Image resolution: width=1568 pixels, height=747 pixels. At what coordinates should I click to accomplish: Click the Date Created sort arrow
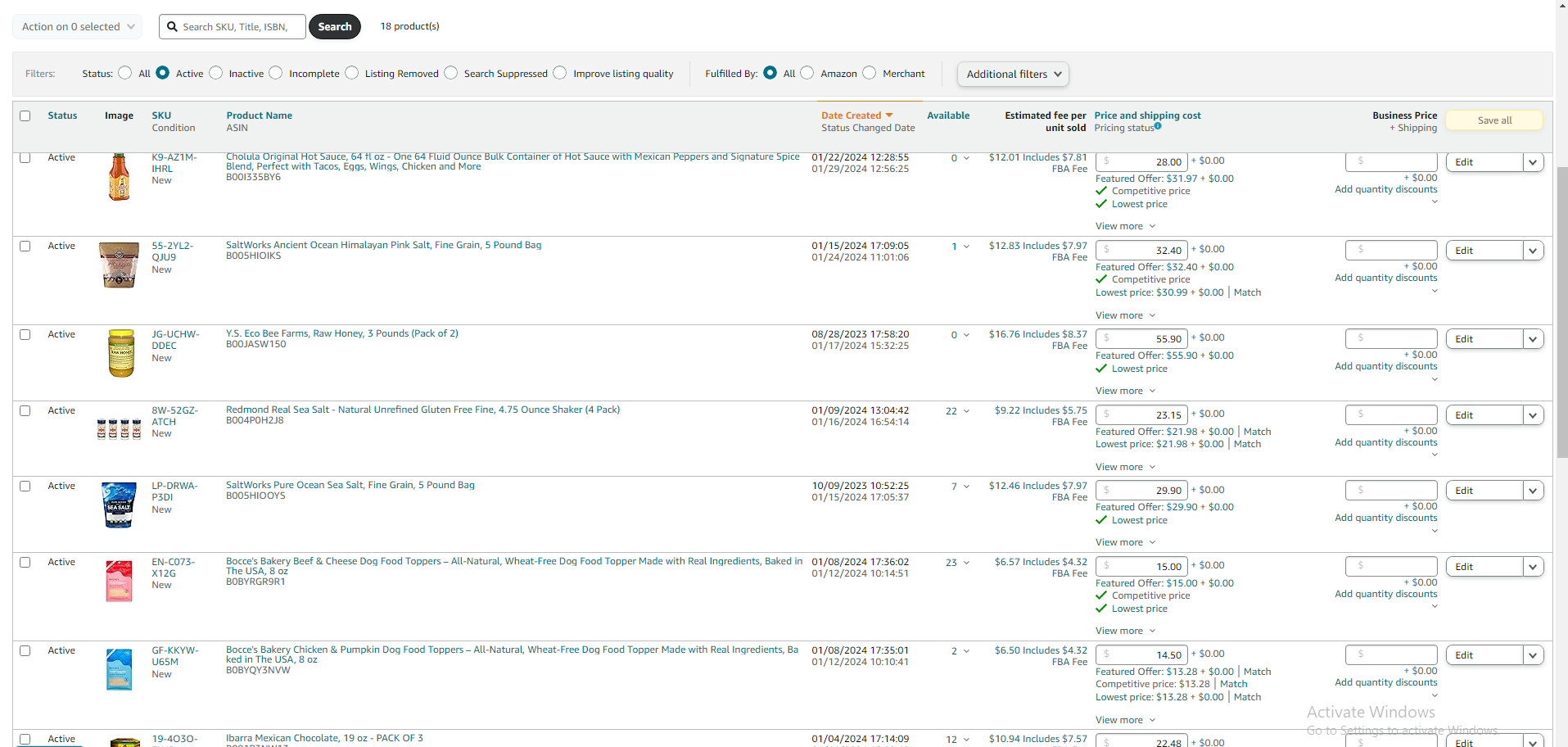point(889,115)
